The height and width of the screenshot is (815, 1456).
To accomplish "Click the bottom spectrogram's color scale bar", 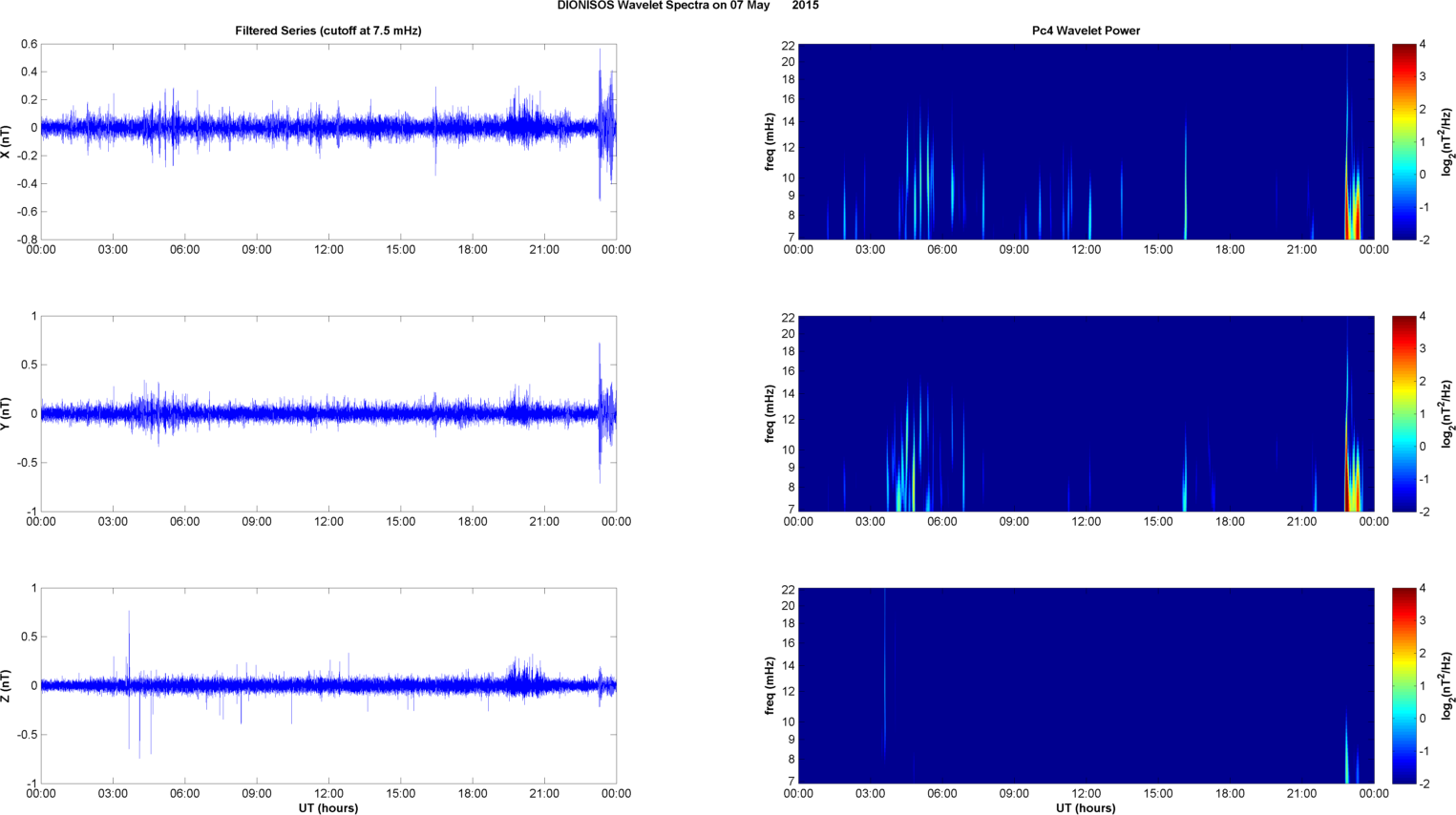I will point(1403,685).
